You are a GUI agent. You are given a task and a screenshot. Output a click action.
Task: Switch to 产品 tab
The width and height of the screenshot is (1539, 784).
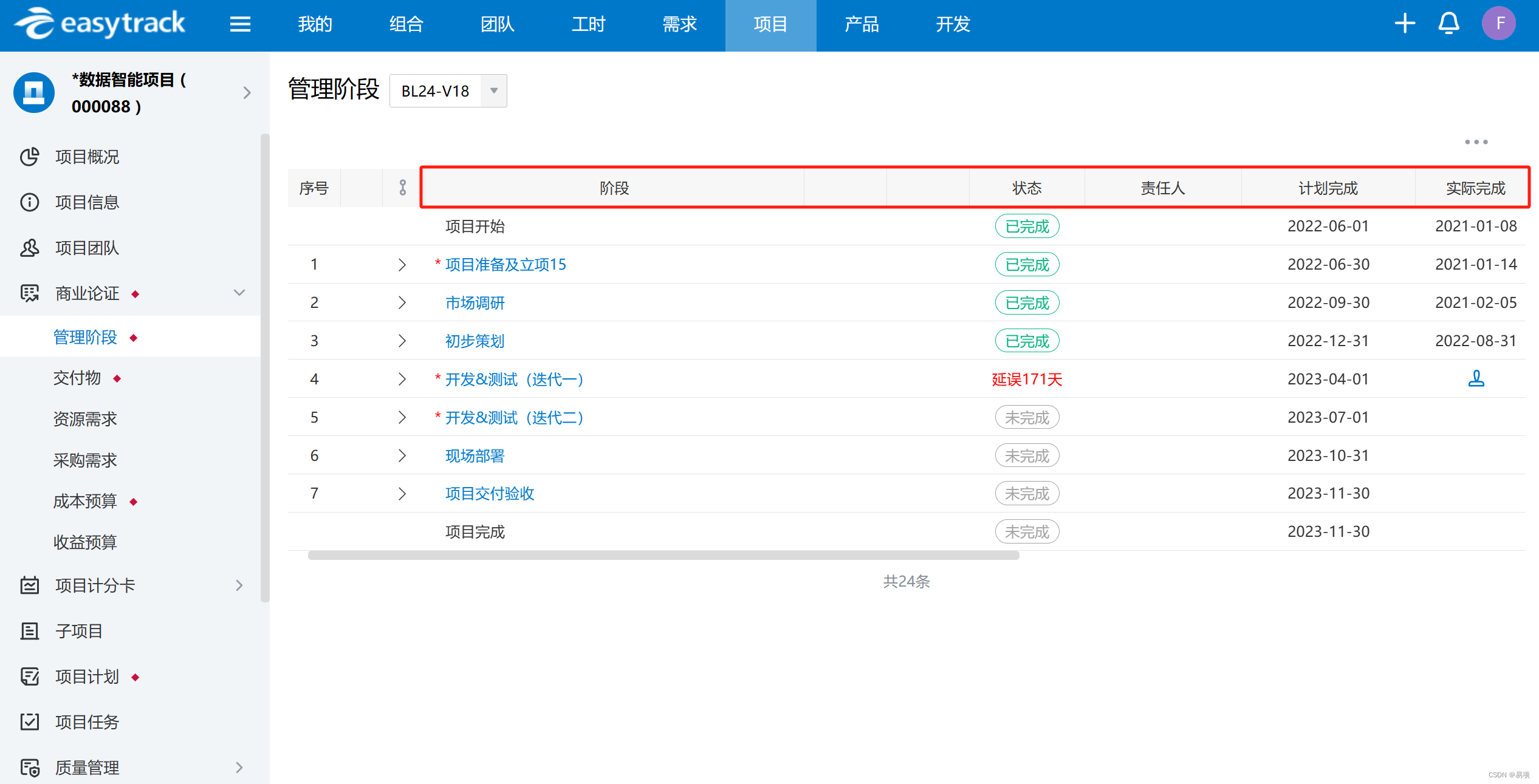click(862, 24)
